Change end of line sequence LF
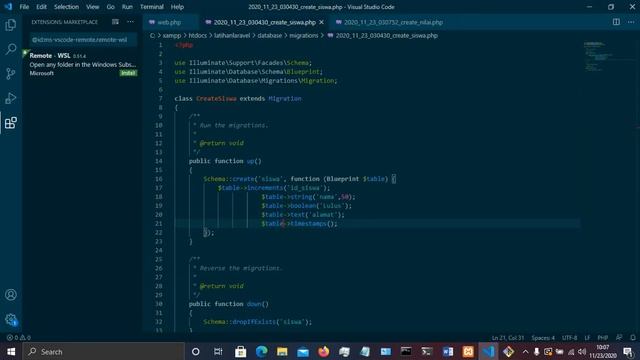This screenshot has height=360, width=640. [x=587, y=338]
